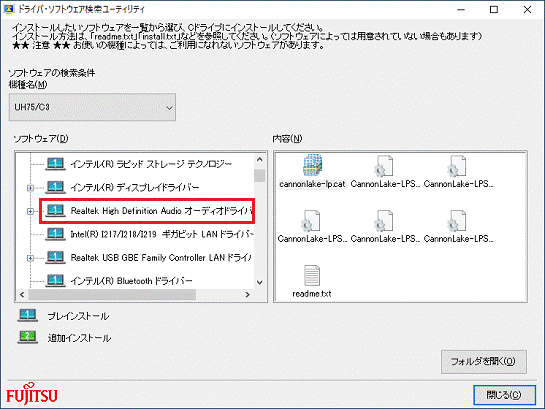Click the 閉じる(C) button
This screenshot has height=409, width=545.
pos(504,395)
